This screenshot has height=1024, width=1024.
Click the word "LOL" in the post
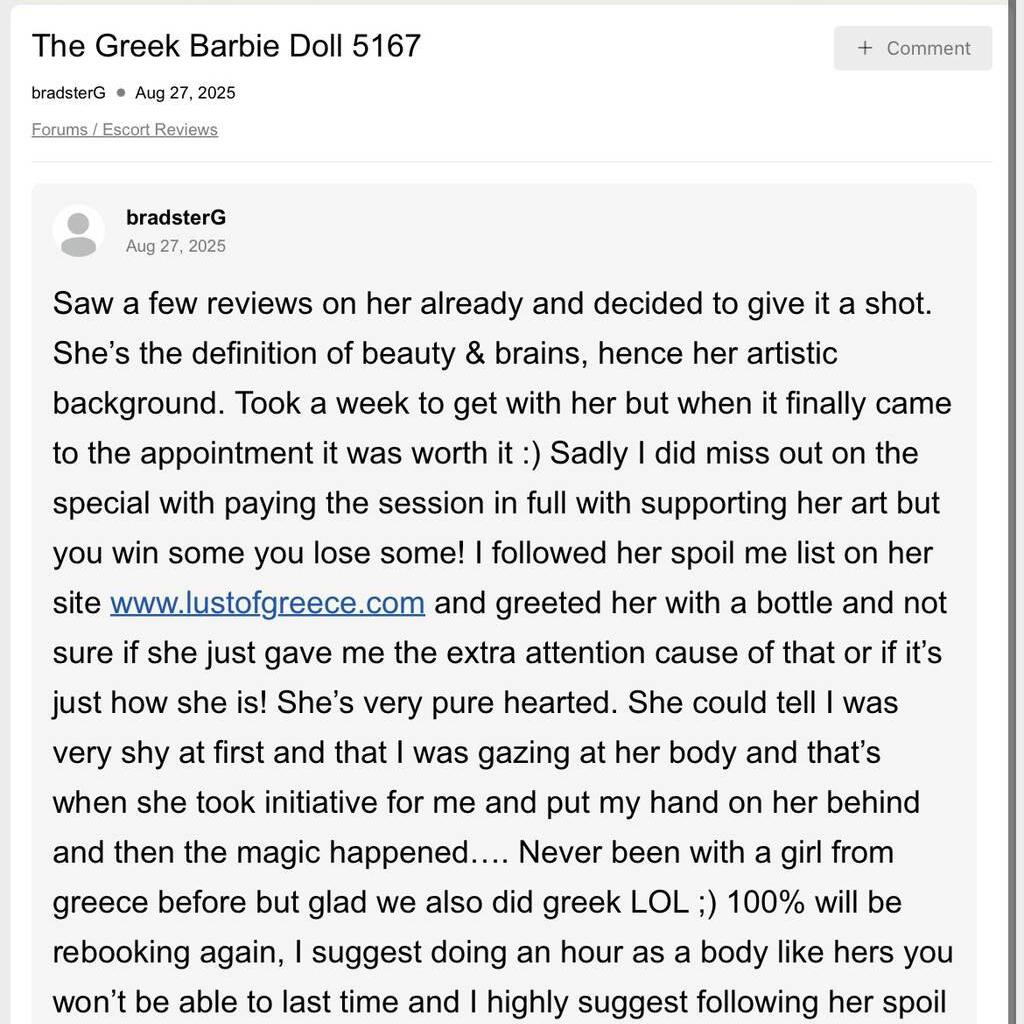[658, 903]
